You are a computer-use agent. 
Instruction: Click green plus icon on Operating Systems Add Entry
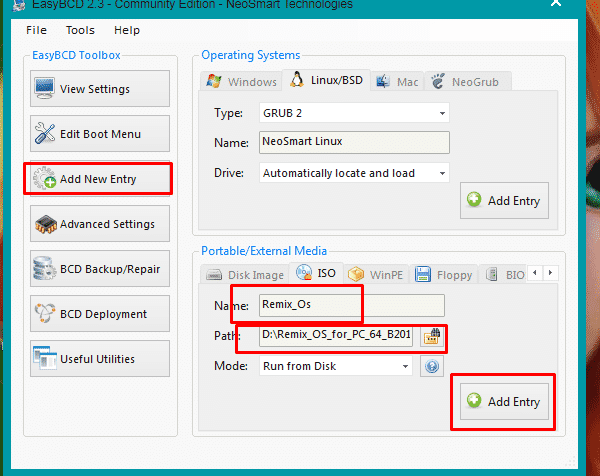coord(474,199)
